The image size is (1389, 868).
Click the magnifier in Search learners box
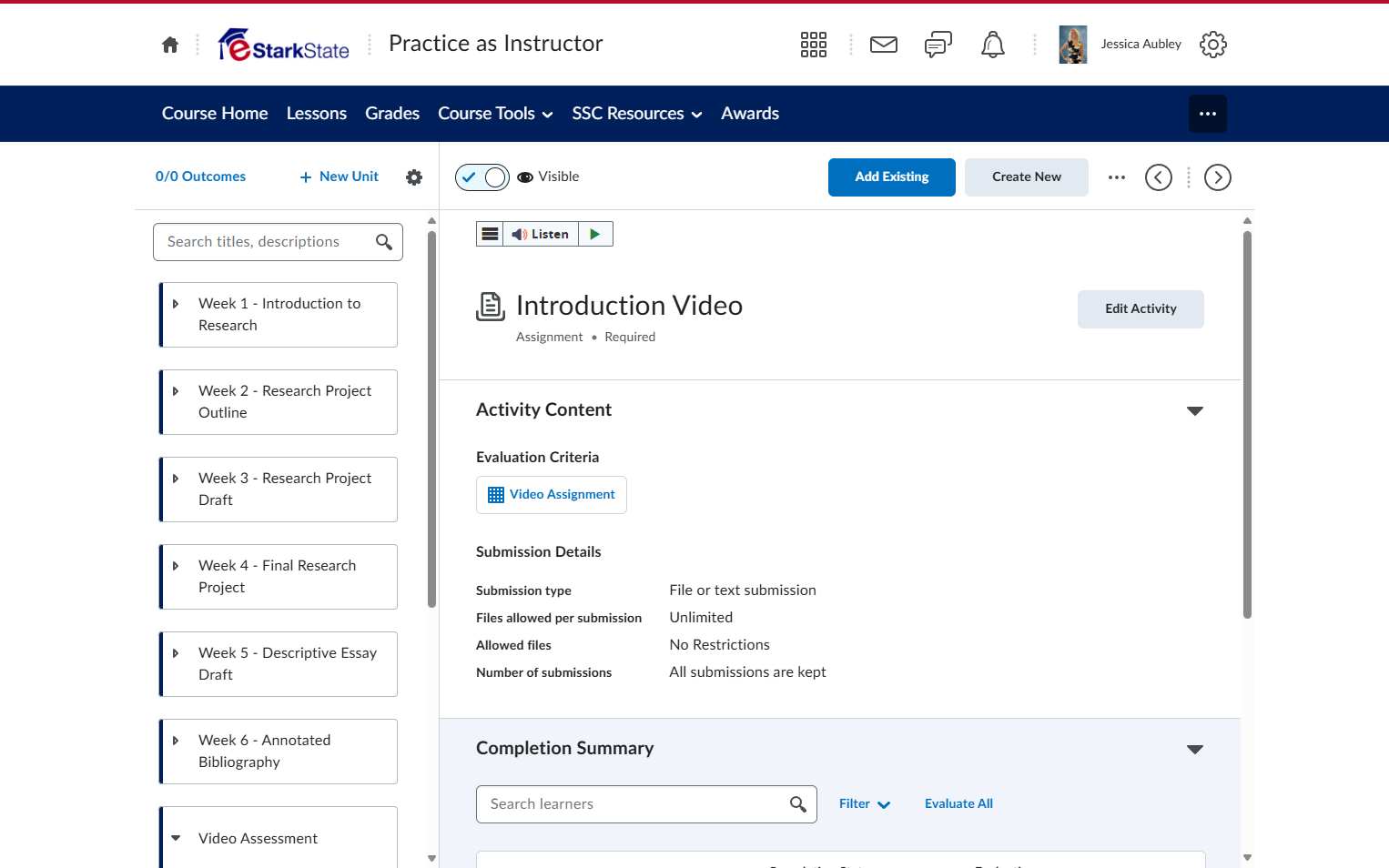pyautogui.click(x=798, y=804)
